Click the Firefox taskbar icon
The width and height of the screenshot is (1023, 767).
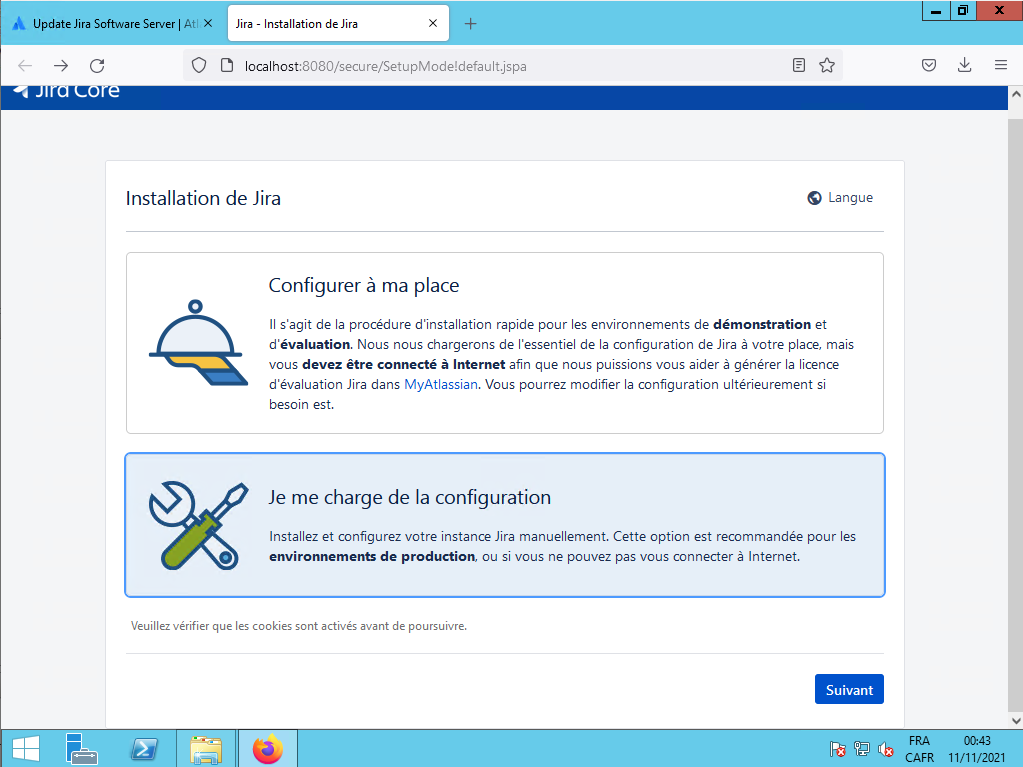[x=267, y=749]
